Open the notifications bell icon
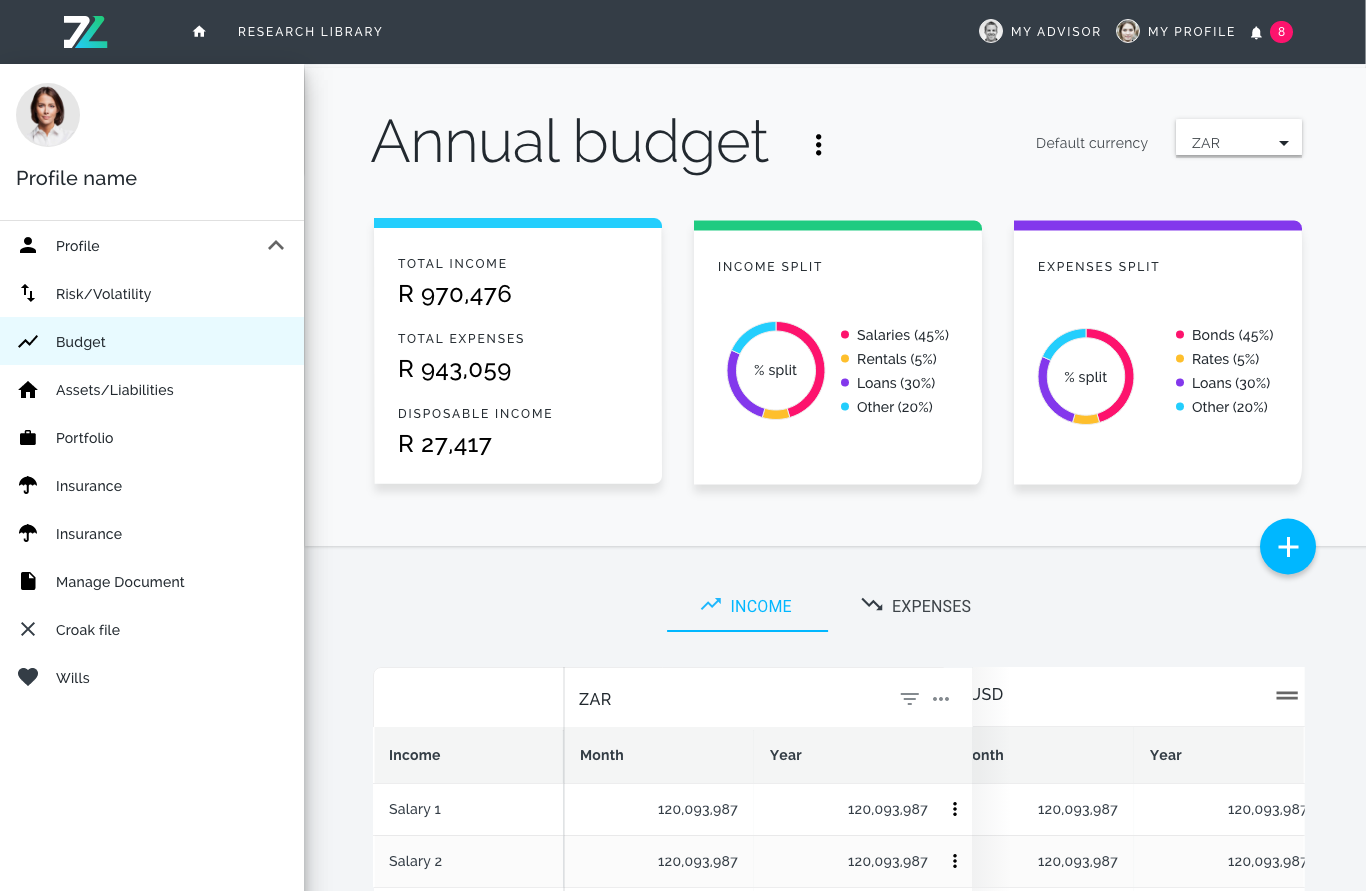This screenshot has width=1366, height=891. point(1256,32)
